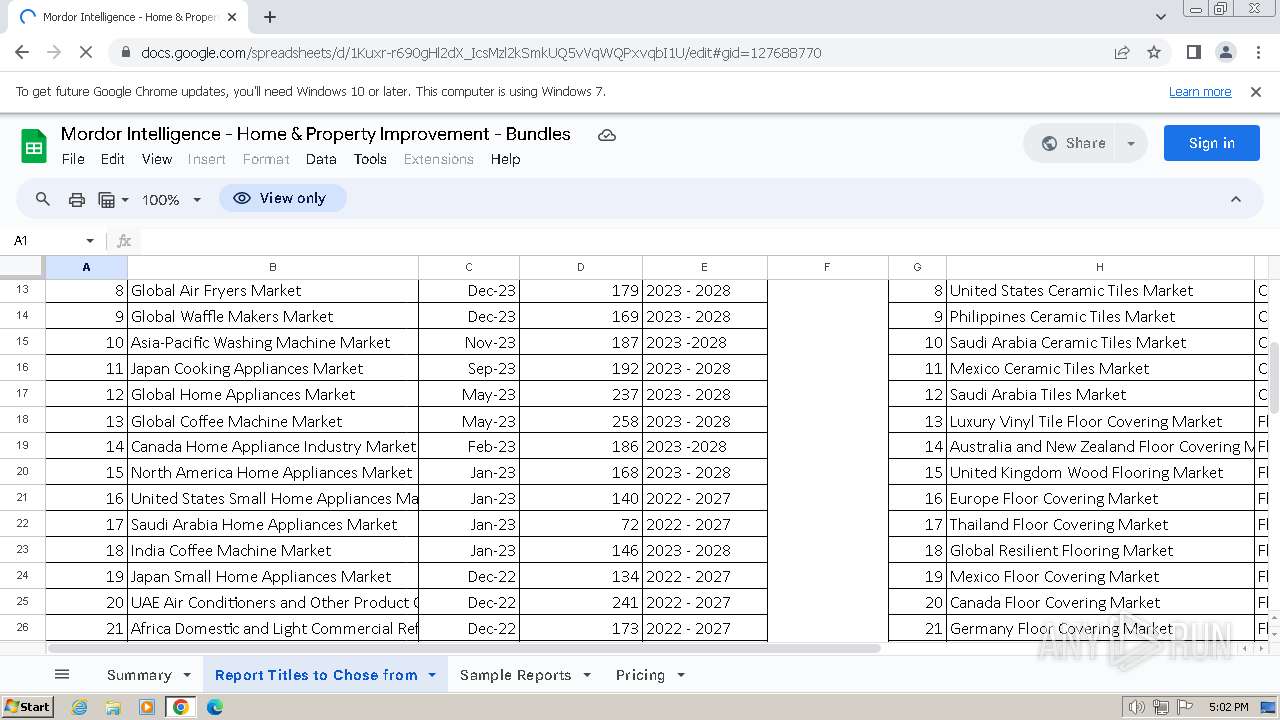Open Internet Explorer from the taskbar
Viewport: 1280px width, 720px height.
(x=79, y=707)
